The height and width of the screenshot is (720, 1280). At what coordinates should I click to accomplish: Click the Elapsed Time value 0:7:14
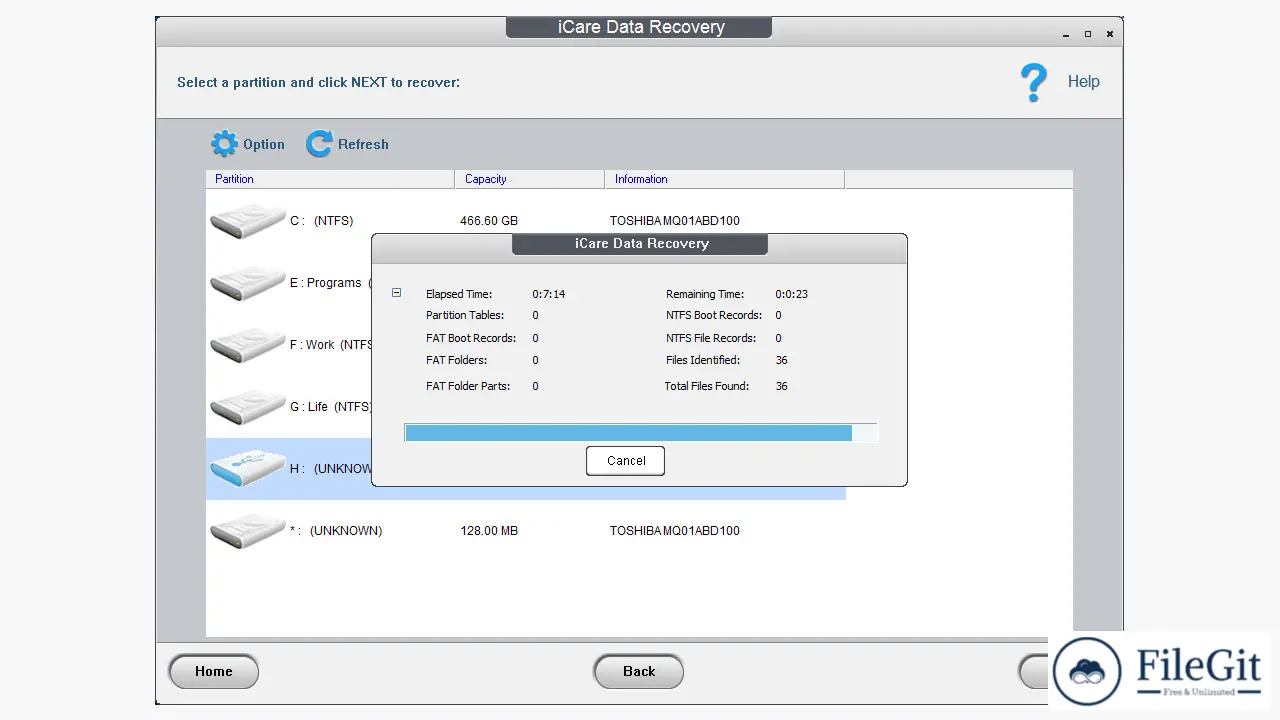point(549,294)
